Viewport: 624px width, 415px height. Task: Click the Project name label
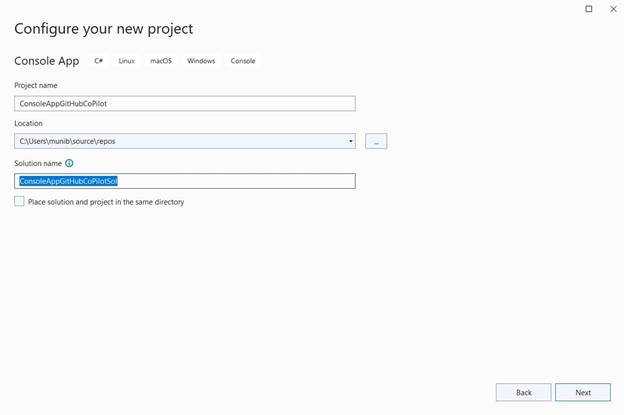(36, 85)
